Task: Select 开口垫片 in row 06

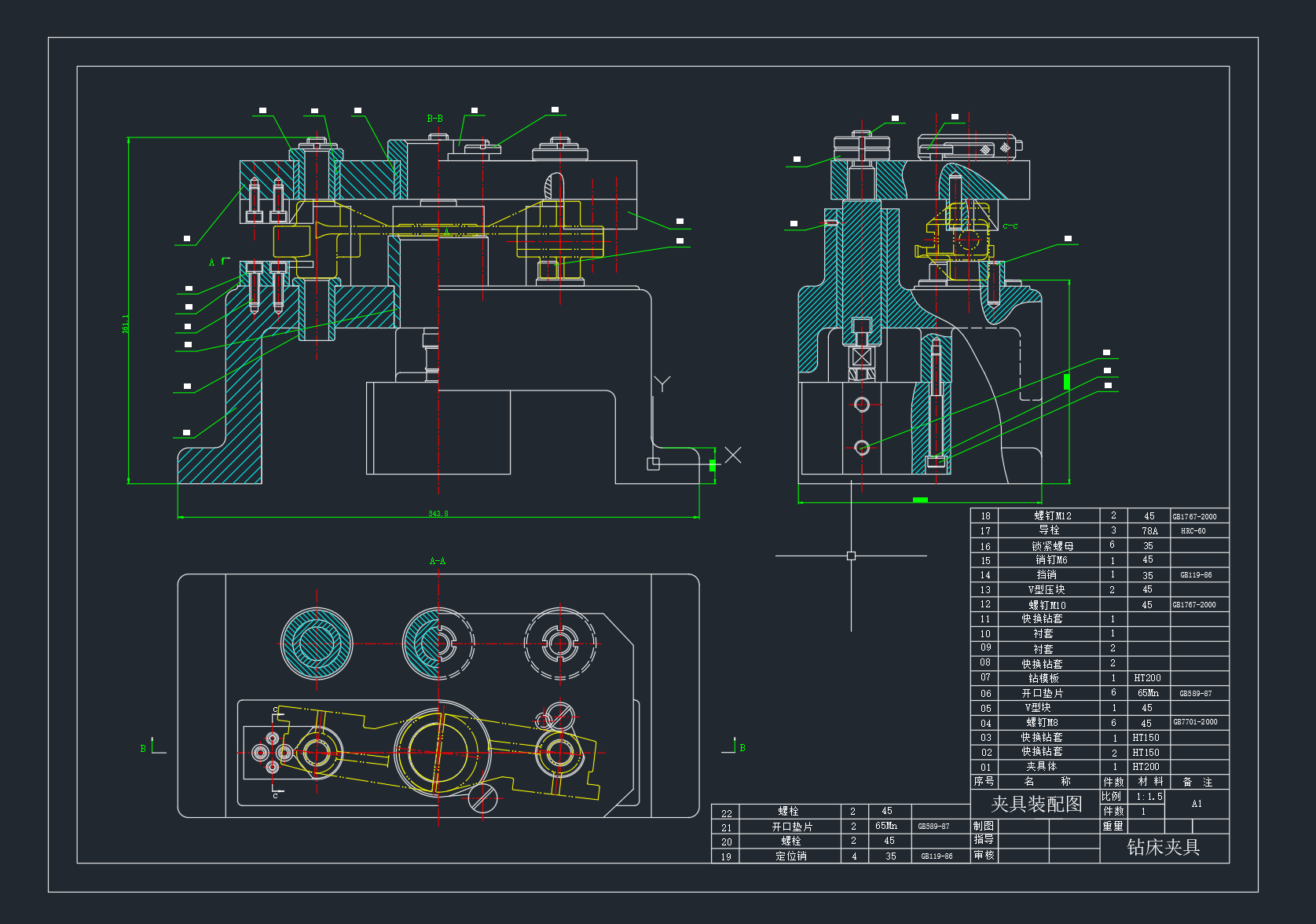Action: pos(1043,693)
